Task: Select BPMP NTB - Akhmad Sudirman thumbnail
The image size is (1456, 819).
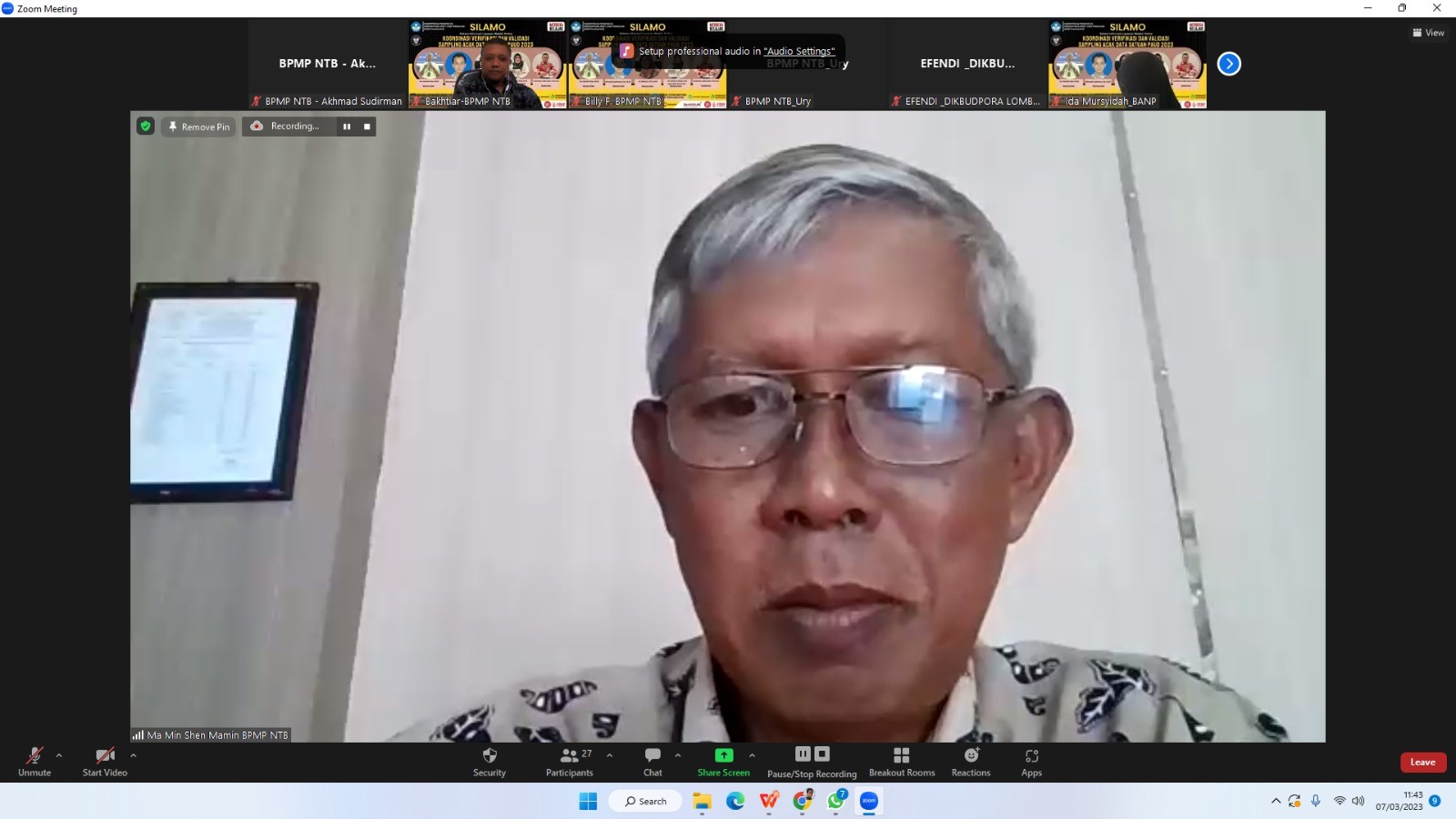Action: tap(328, 64)
